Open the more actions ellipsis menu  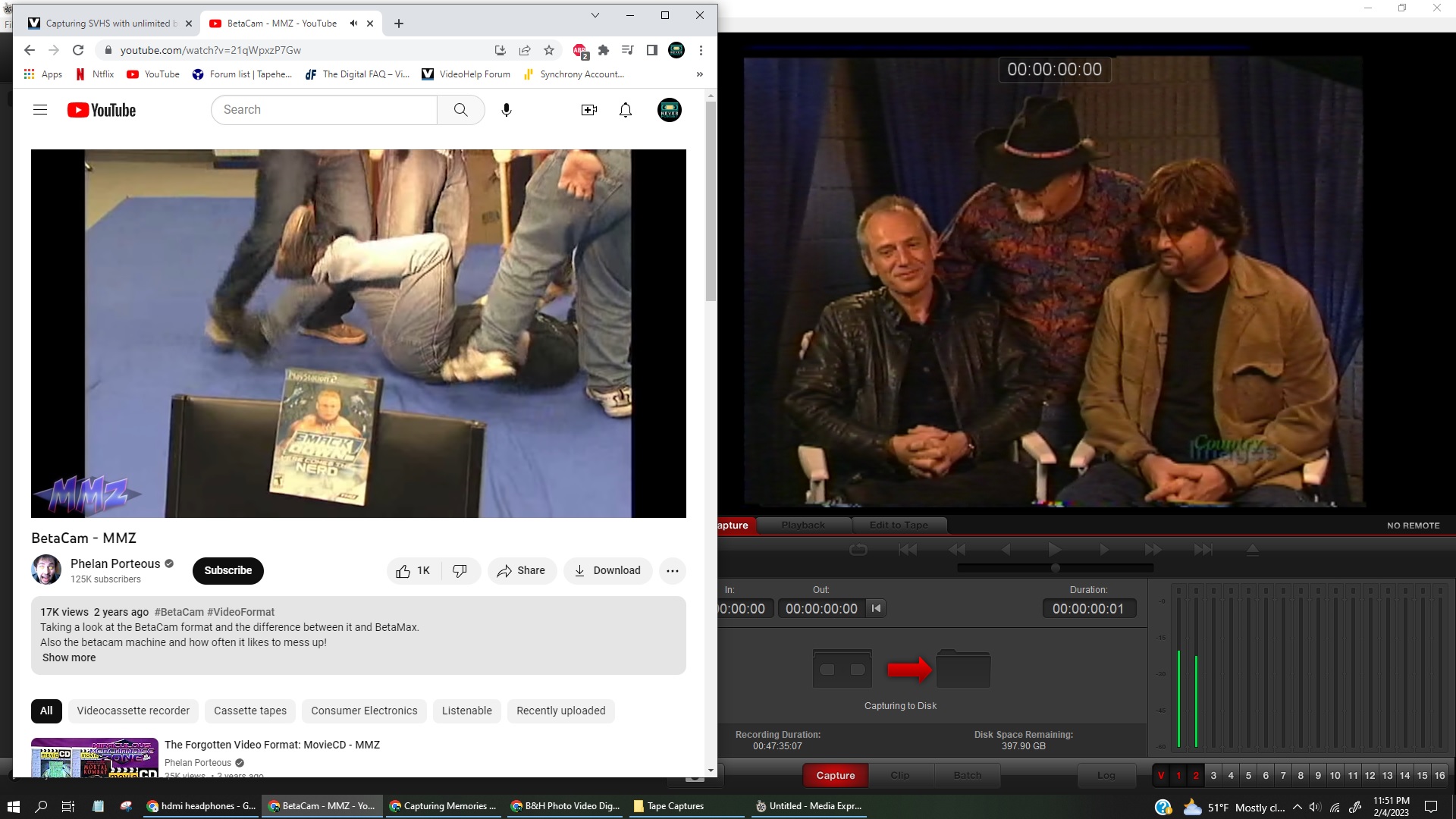pos(673,570)
